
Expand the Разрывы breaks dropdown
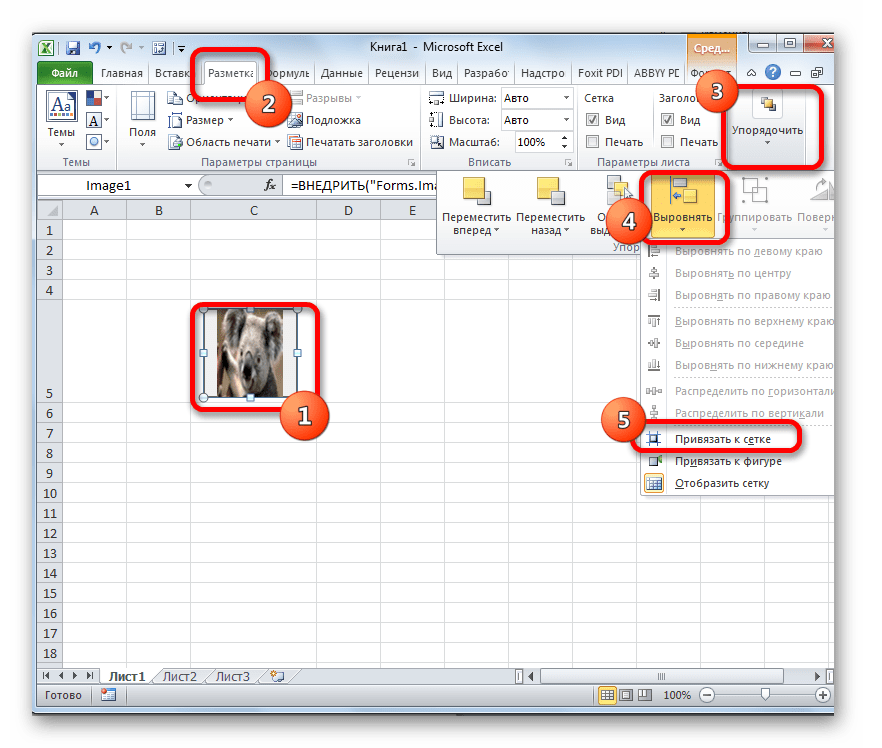pos(358,98)
